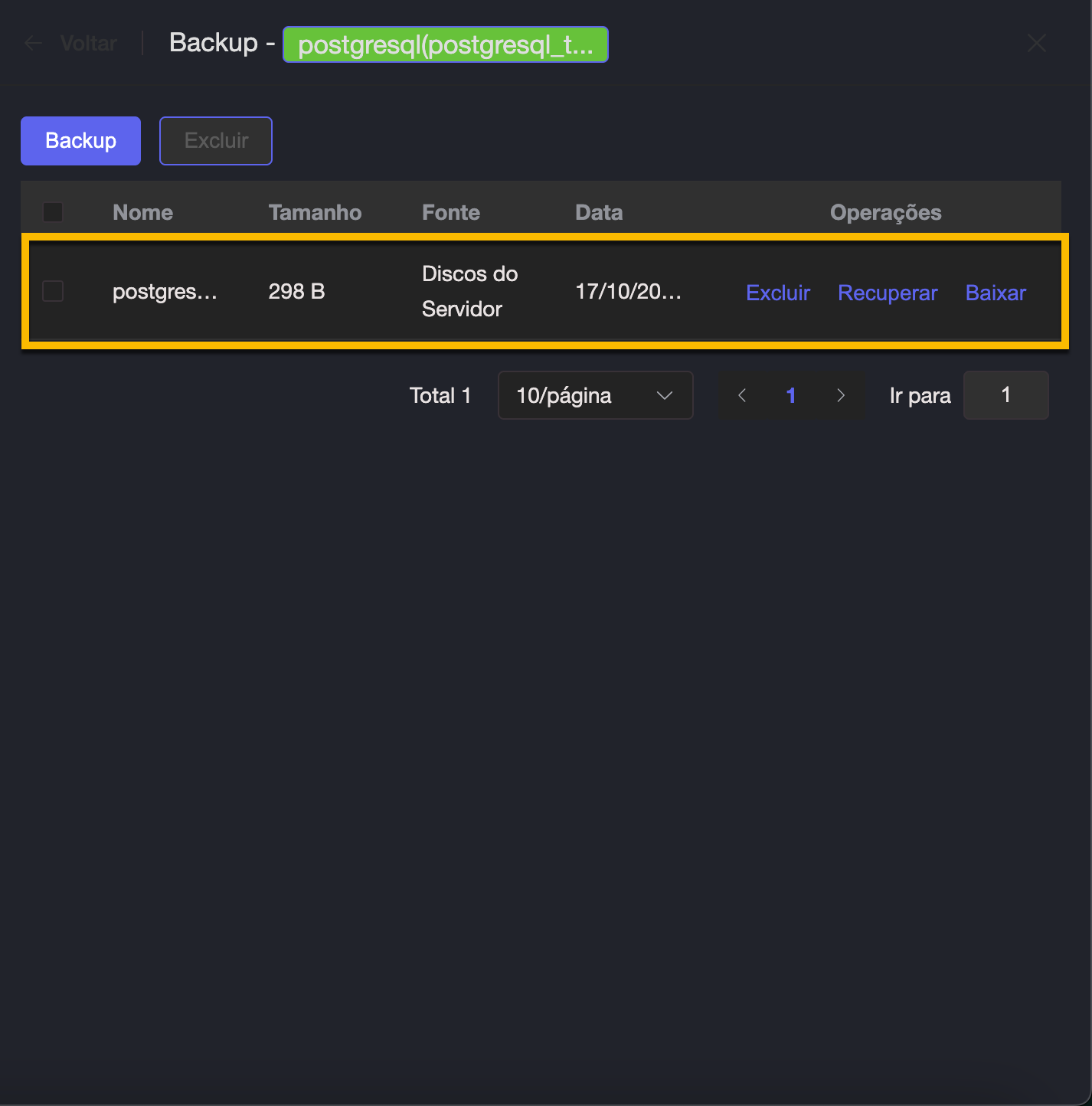Click the Voltar back label
Viewport: 1092px width, 1106px height.
(89, 43)
